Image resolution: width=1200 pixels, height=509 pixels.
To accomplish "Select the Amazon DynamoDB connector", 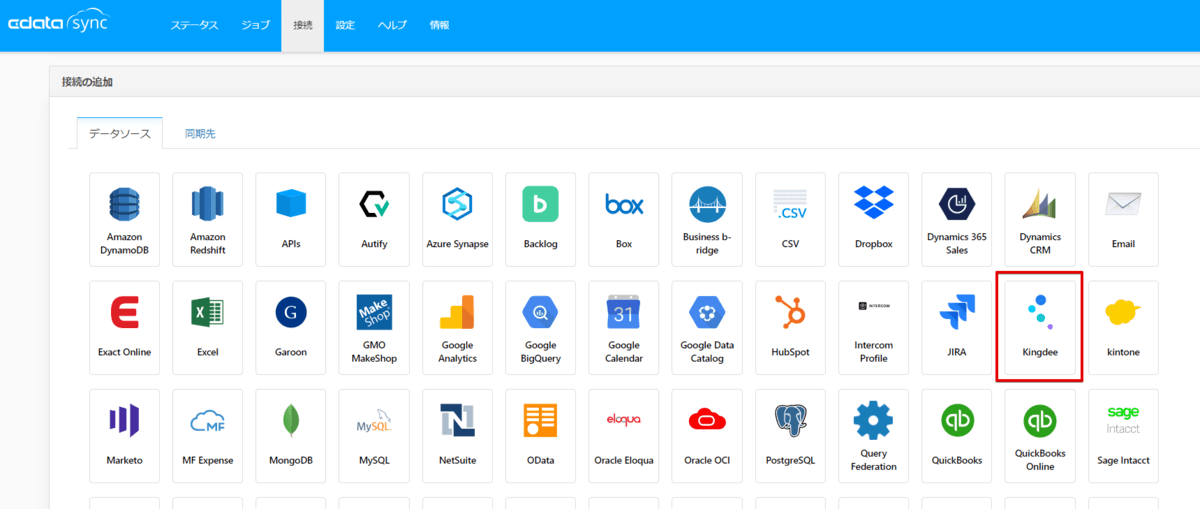I will (x=124, y=219).
